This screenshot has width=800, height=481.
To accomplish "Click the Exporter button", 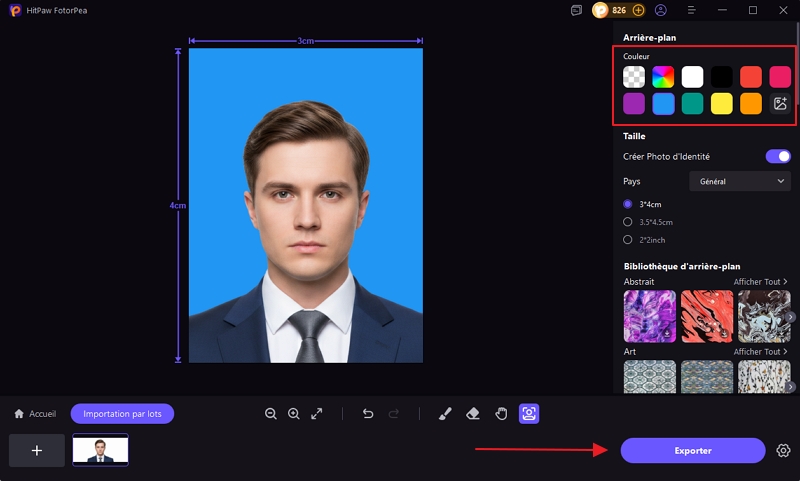I will [x=693, y=450].
